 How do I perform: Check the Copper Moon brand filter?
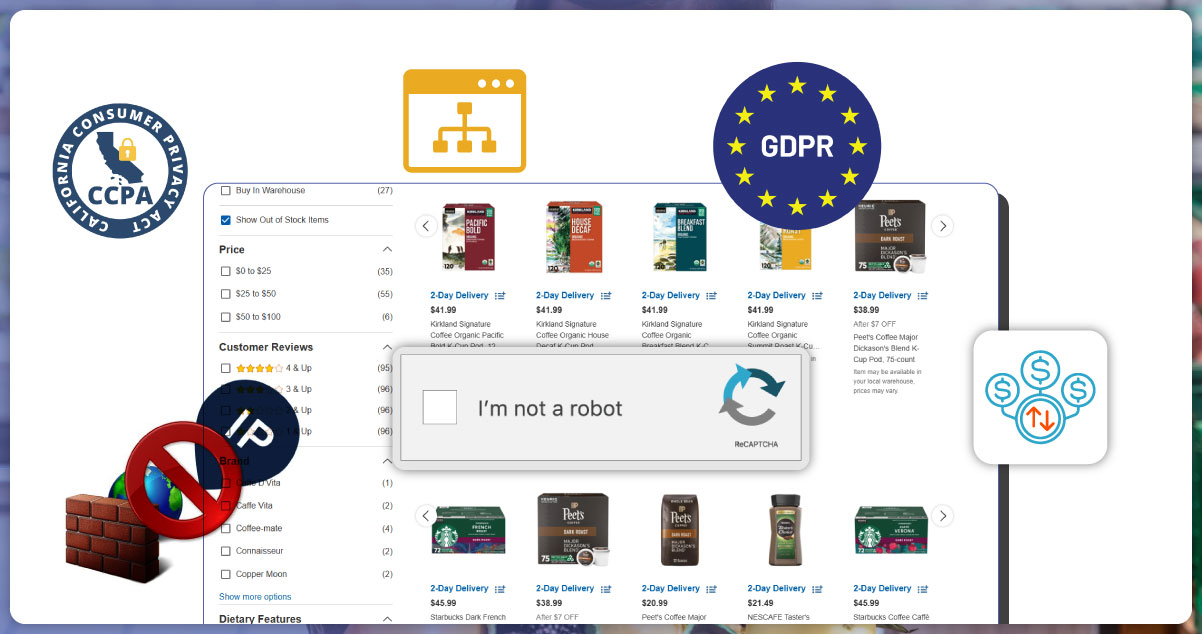click(226, 574)
